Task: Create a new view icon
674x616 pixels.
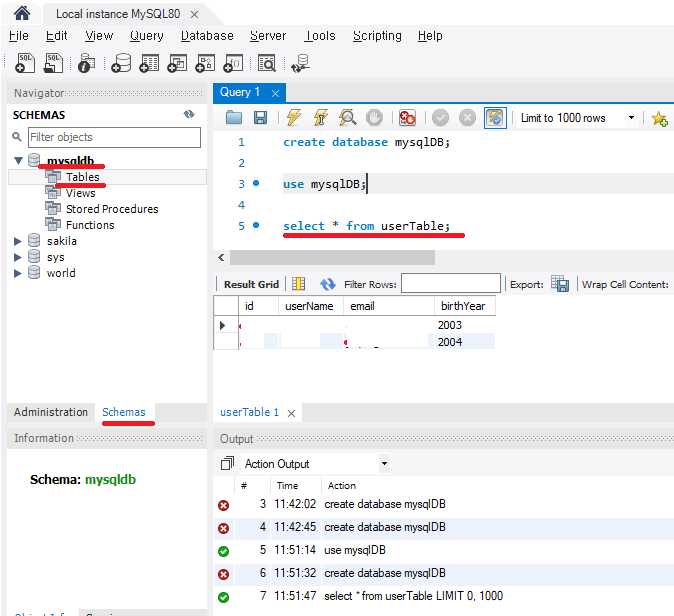Action: [x=177, y=63]
